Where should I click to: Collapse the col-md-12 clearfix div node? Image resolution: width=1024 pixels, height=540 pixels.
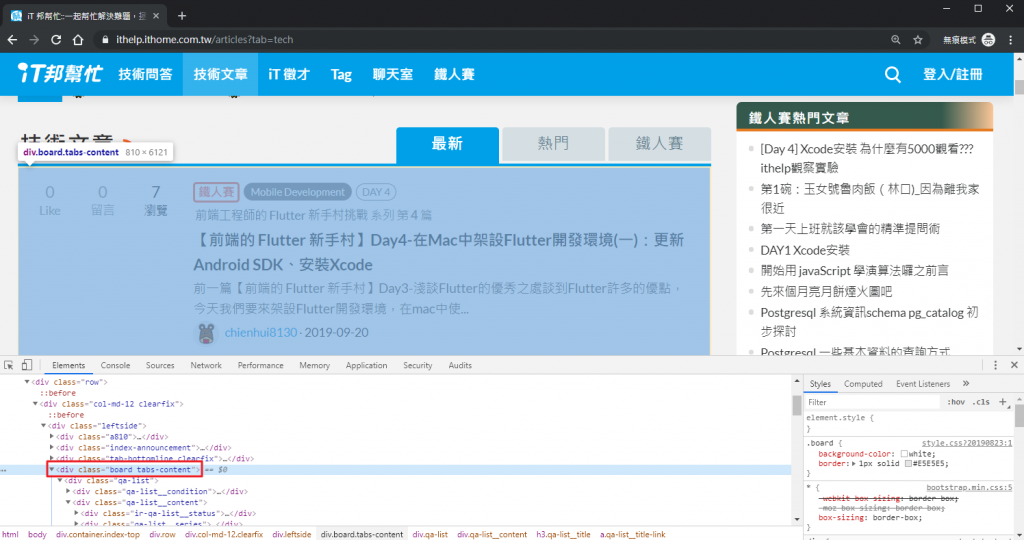[35, 404]
